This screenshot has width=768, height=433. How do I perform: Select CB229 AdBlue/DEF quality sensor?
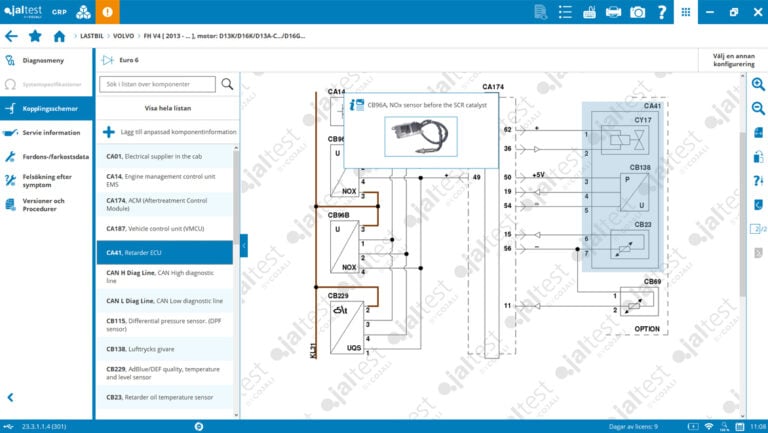165,373
